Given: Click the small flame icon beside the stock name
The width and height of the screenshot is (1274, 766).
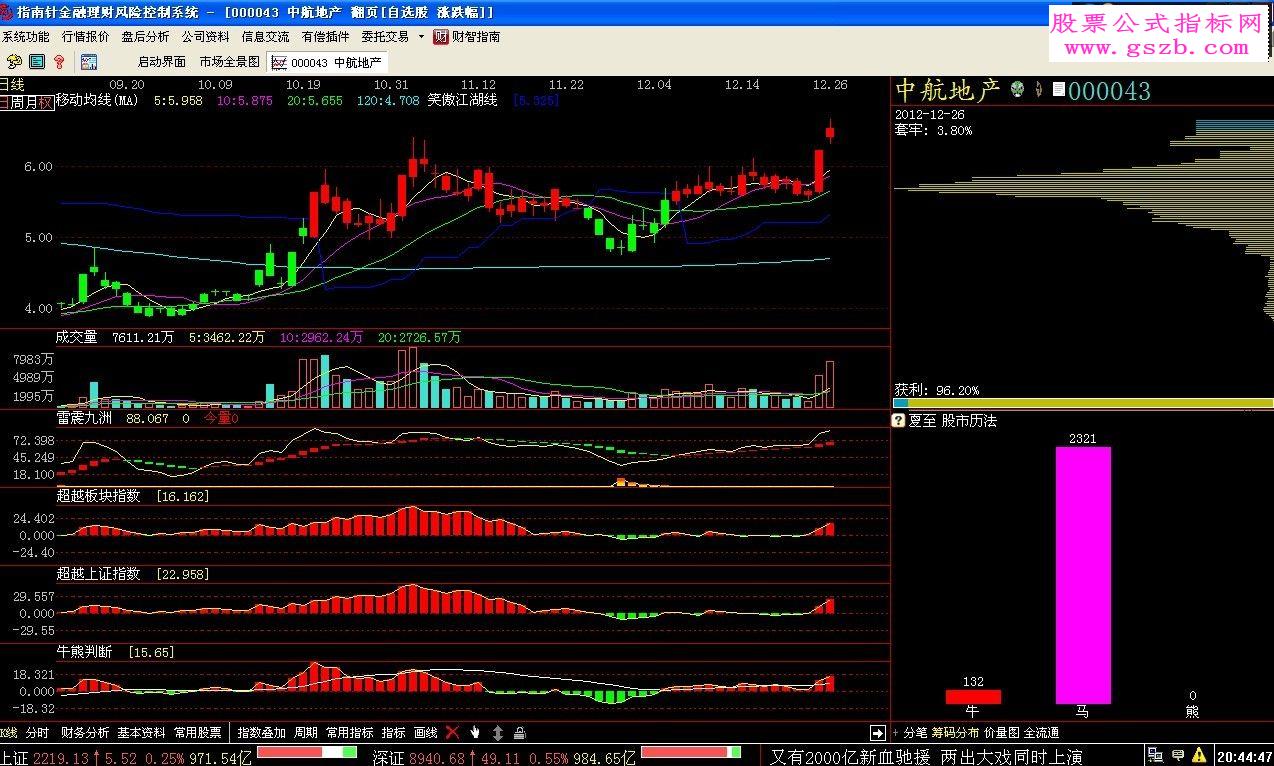Looking at the screenshot, I should coord(1039,90).
